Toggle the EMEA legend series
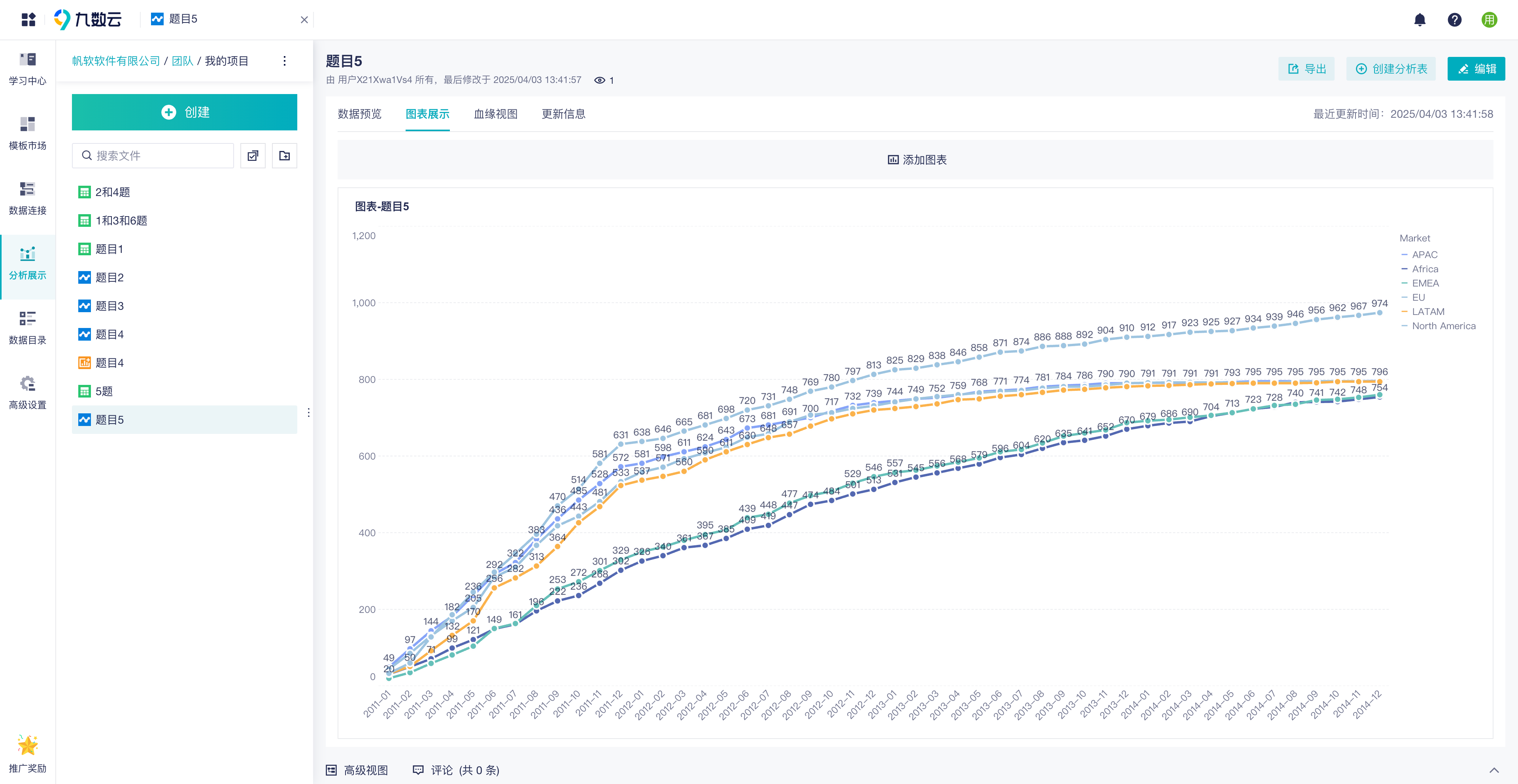This screenshot has width=1518, height=784. click(1420, 283)
